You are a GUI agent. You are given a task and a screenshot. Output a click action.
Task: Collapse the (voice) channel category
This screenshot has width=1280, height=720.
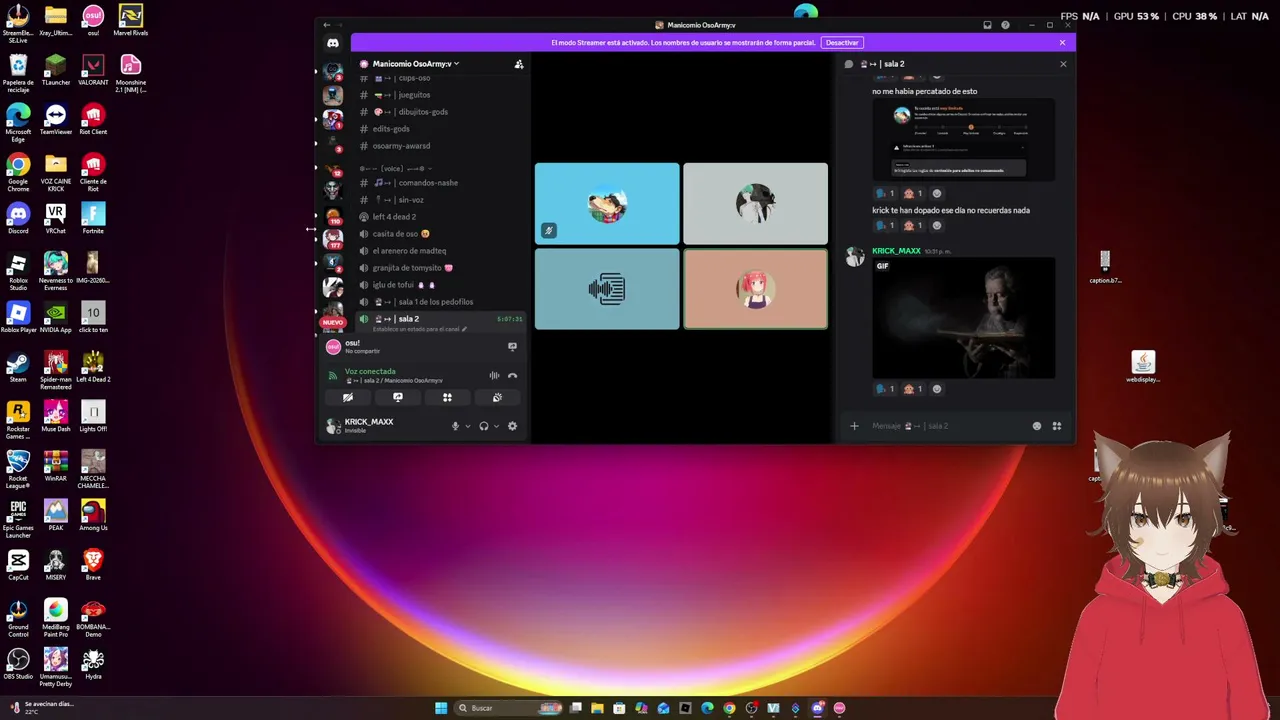pyautogui.click(x=396, y=169)
